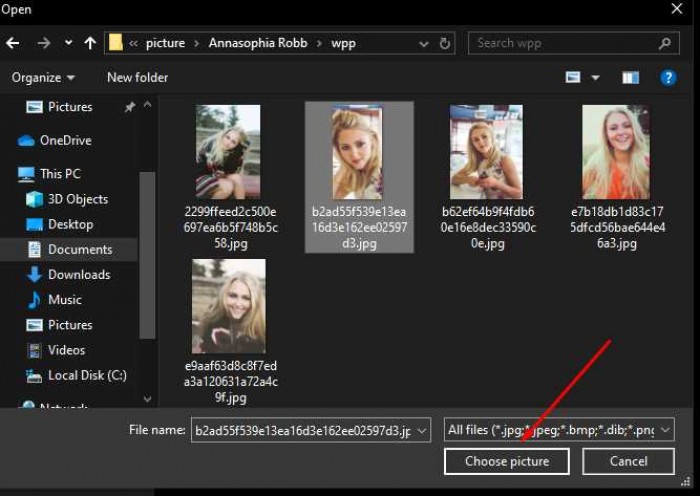Expand the chevron after 'Annasophia Robb'
The width and height of the screenshot is (700, 496).
point(319,43)
